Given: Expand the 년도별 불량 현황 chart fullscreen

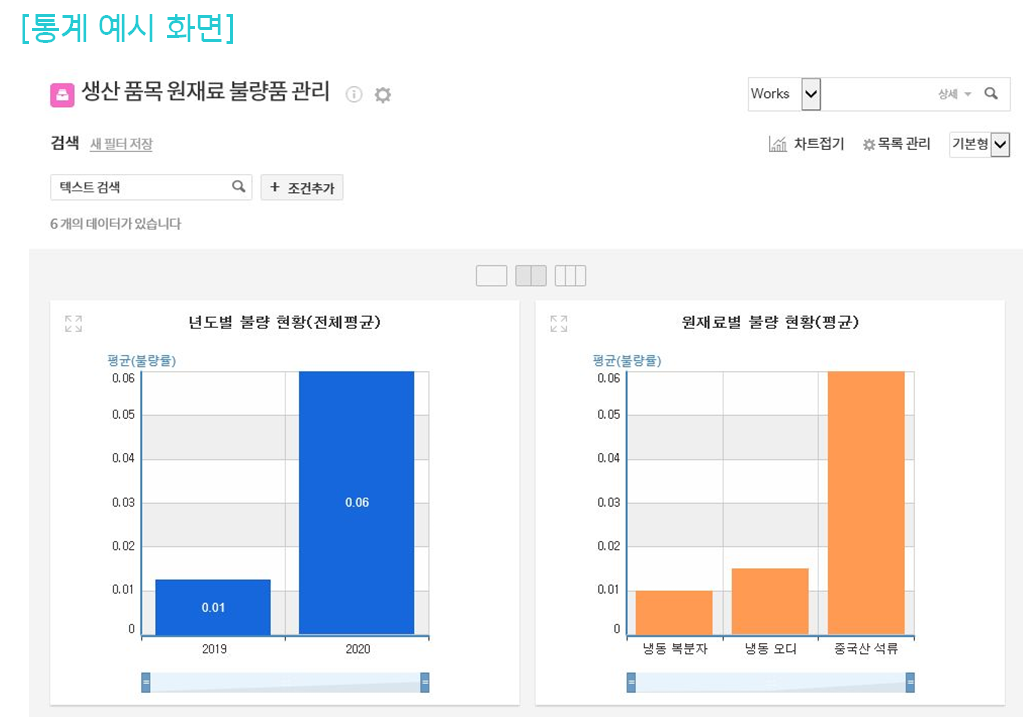Looking at the screenshot, I should 73,324.
